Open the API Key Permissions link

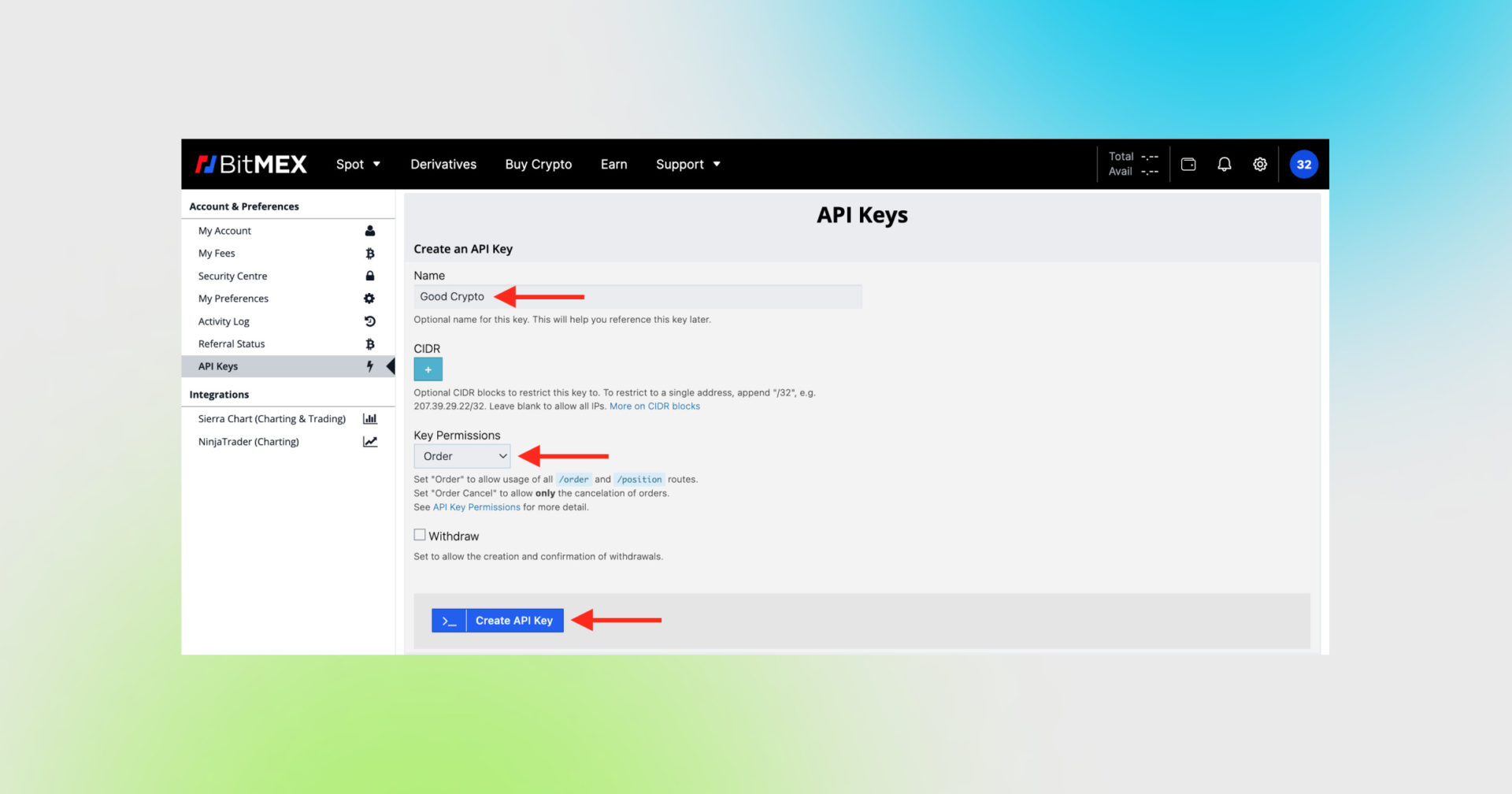point(476,507)
